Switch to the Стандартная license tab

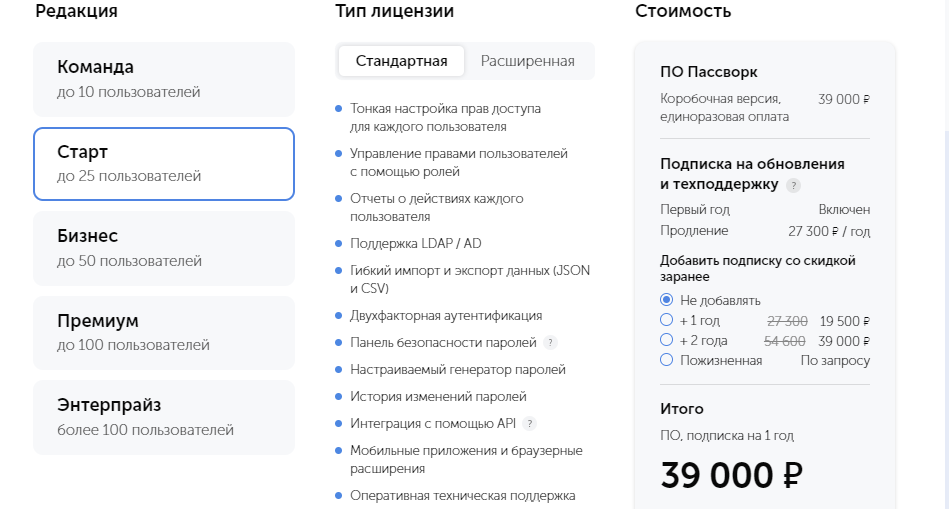pos(400,61)
